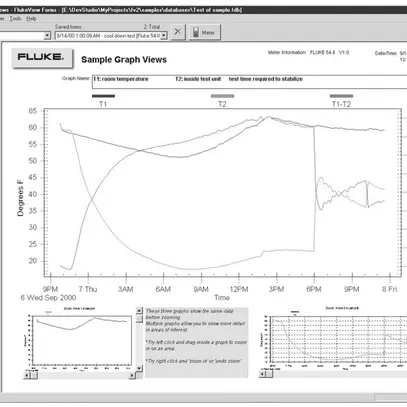Click the Sample Graph Views heading
Screen dimensions: 407x407
click(x=124, y=60)
